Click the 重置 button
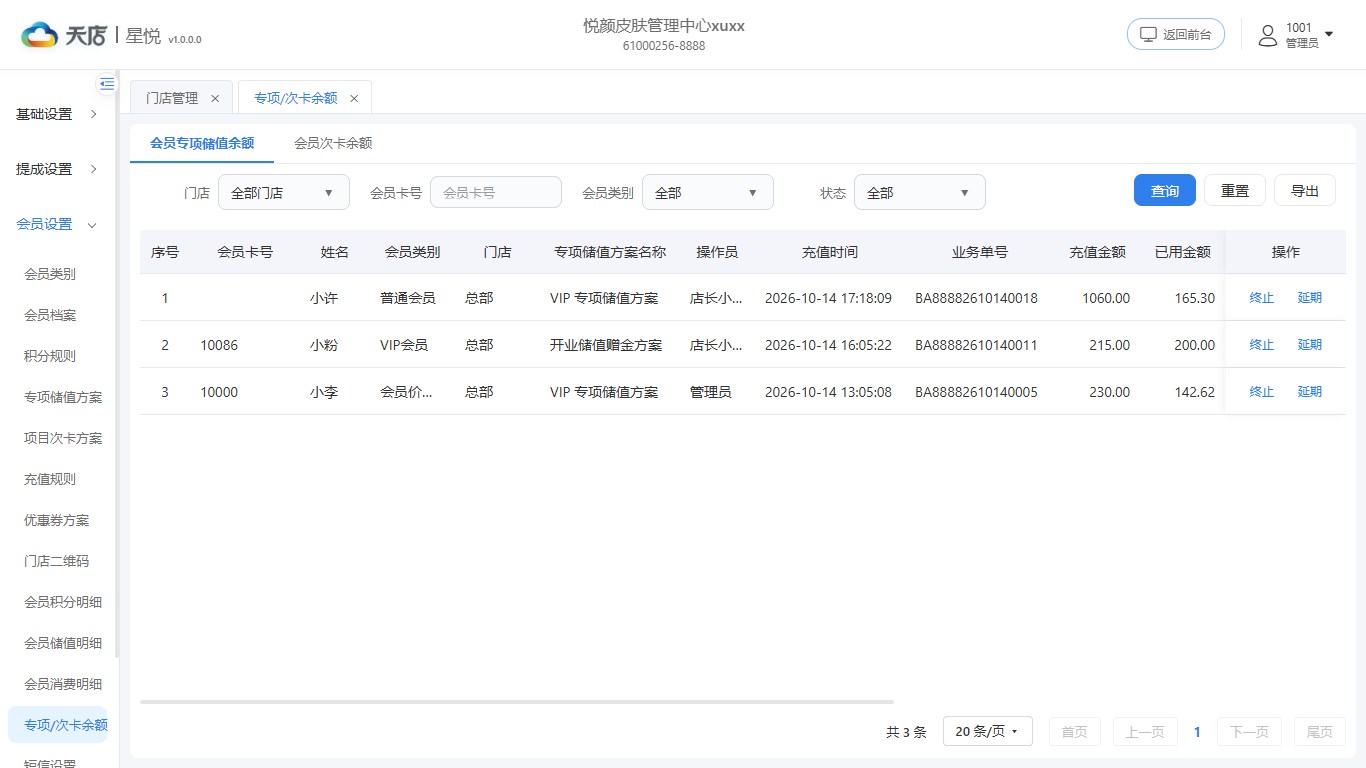1366x768 pixels. 1235,190
